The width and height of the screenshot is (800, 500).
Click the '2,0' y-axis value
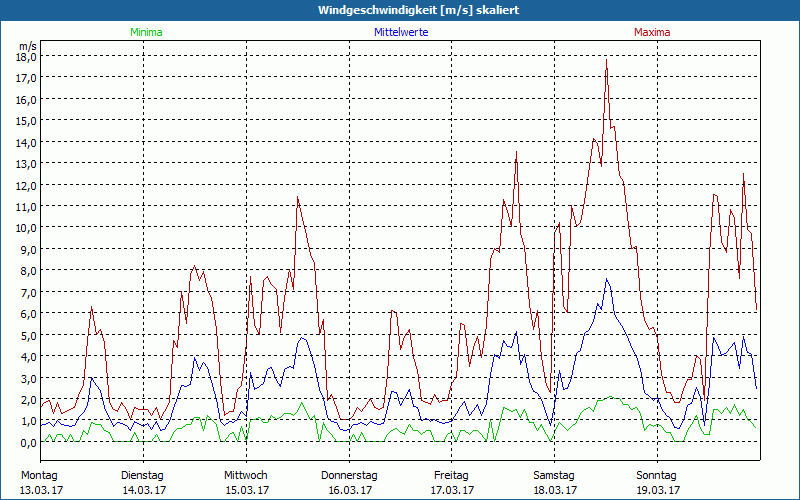click(x=30, y=400)
